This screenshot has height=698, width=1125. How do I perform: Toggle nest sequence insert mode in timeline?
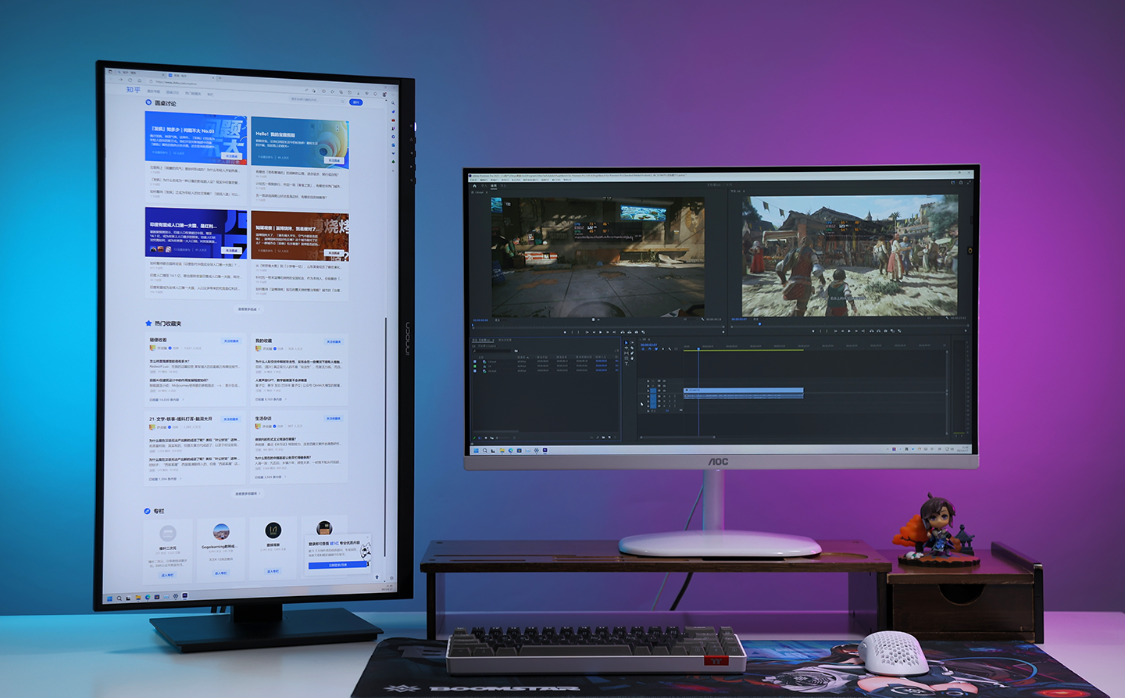[643, 349]
